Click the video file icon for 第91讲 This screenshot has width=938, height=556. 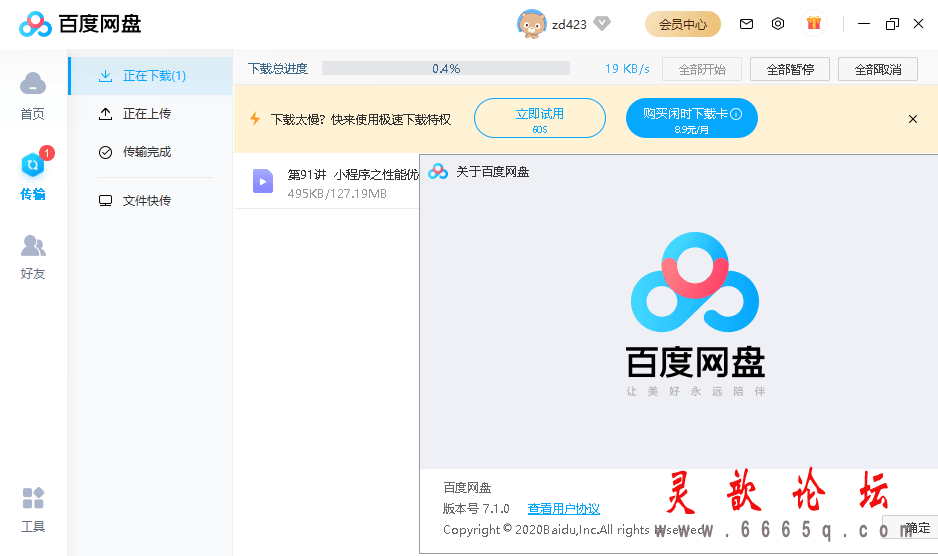(263, 181)
